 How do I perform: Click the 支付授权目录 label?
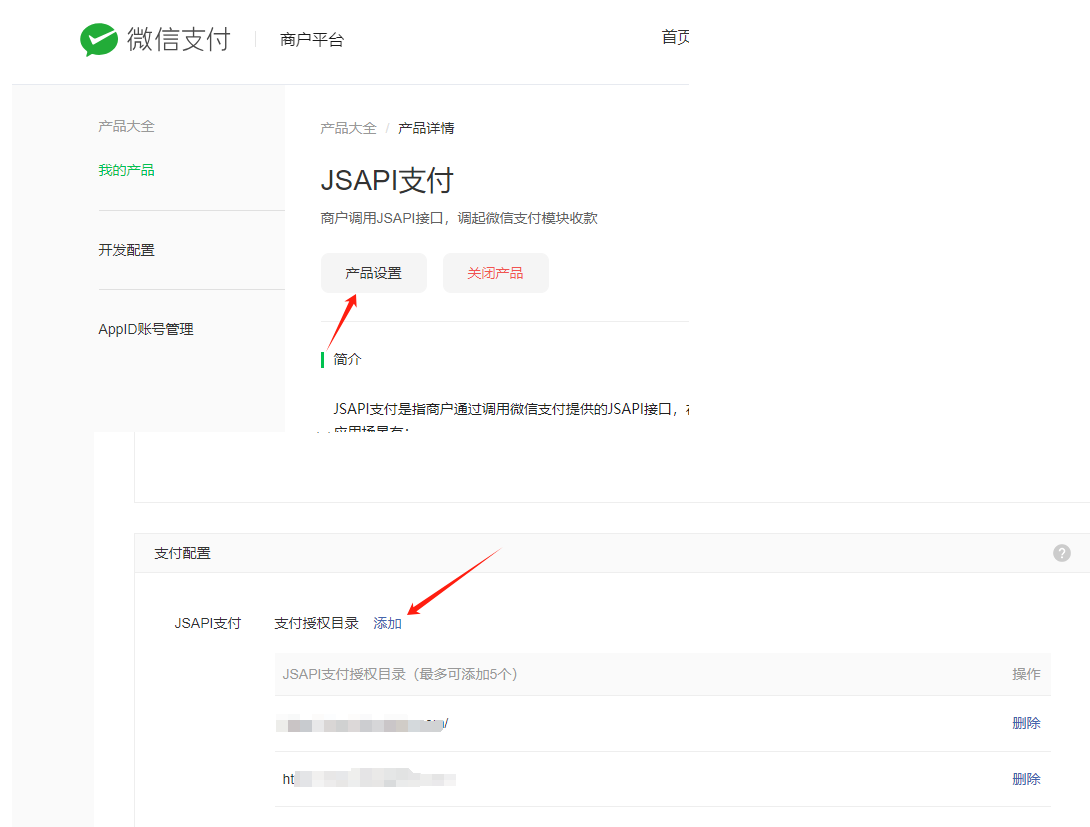click(x=316, y=623)
